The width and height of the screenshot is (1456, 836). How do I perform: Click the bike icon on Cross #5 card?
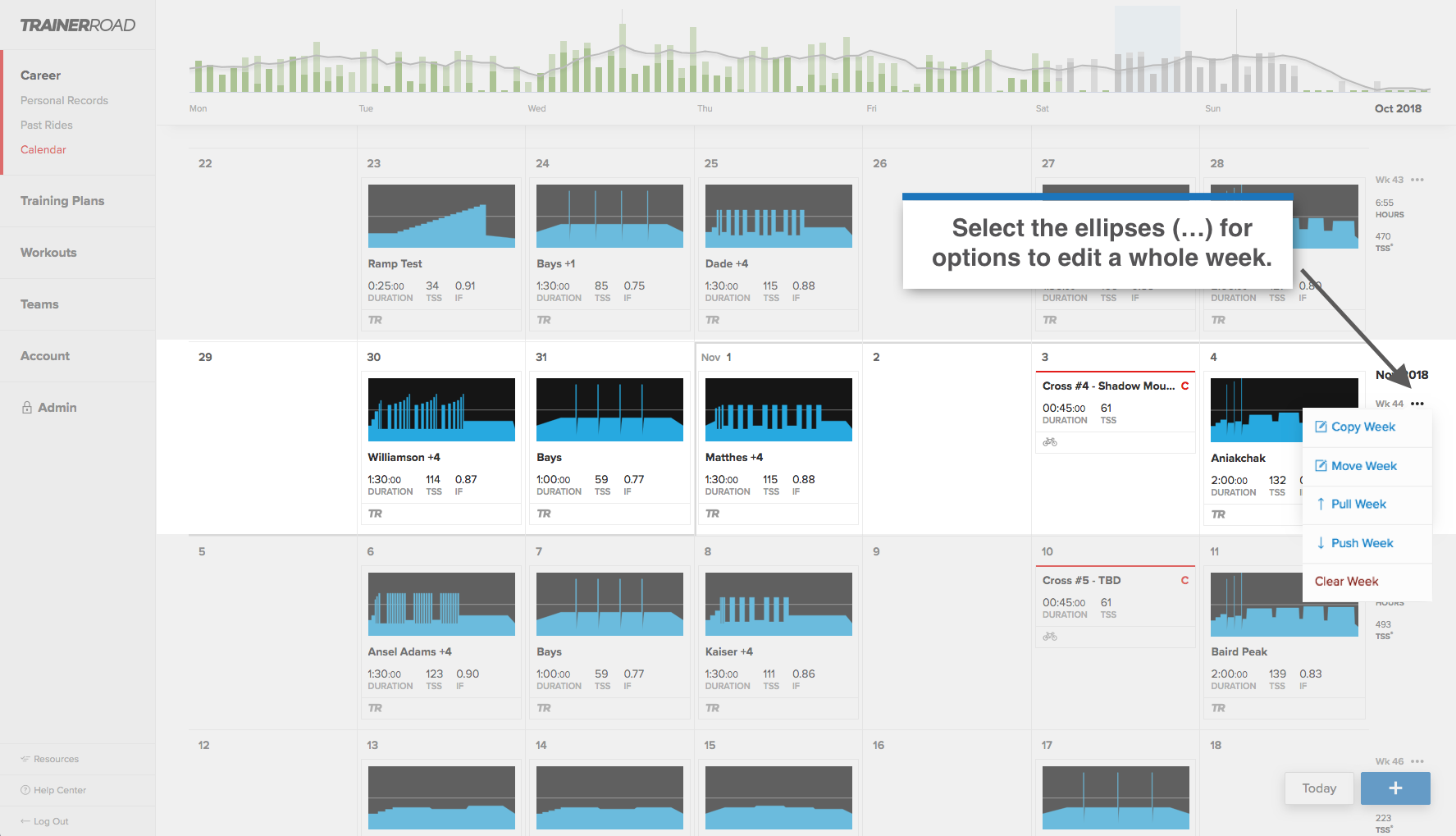click(x=1050, y=636)
